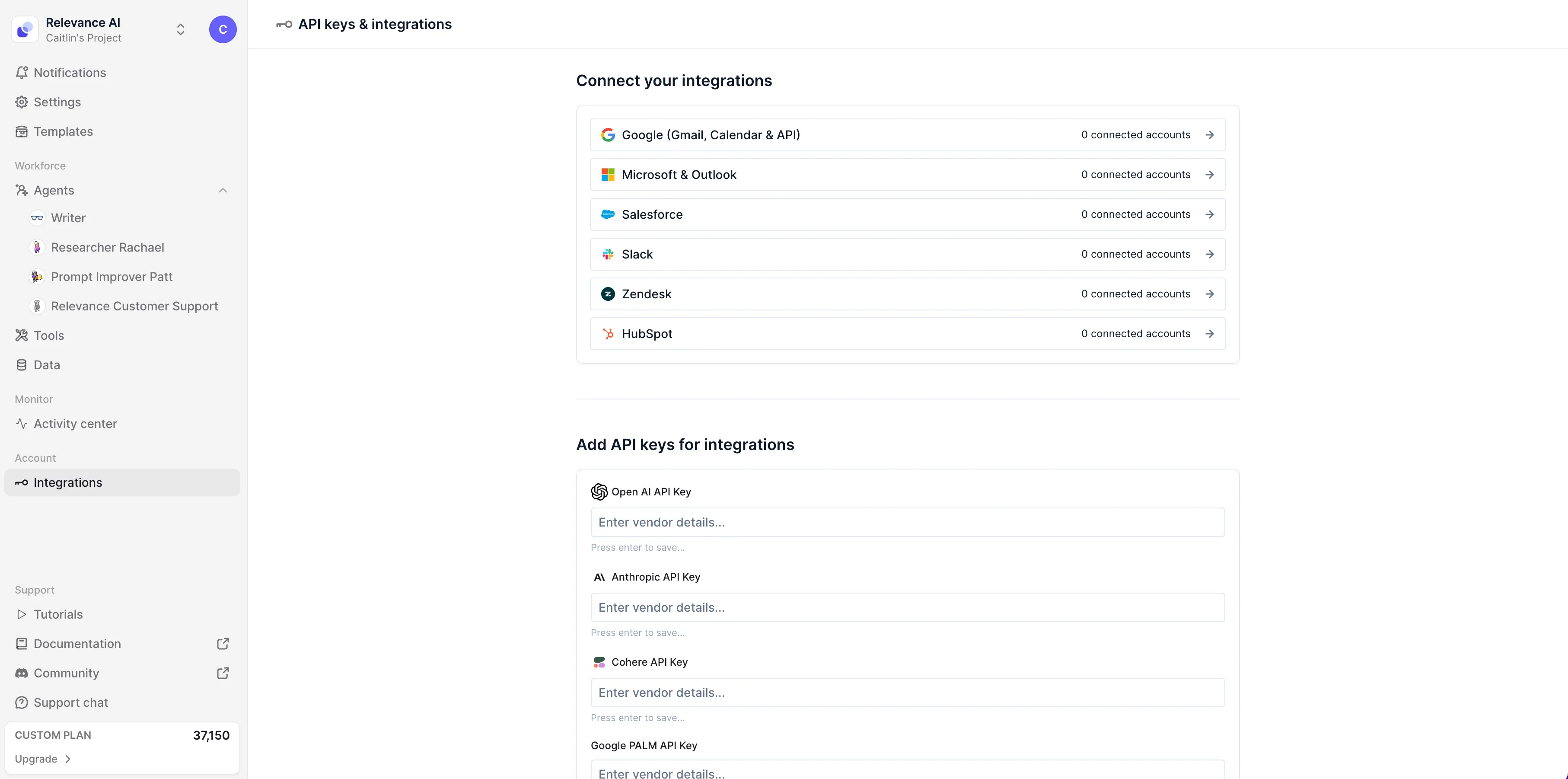The height and width of the screenshot is (779, 1568).
Task: Open the project switcher chevrons
Action: coord(181,29)
